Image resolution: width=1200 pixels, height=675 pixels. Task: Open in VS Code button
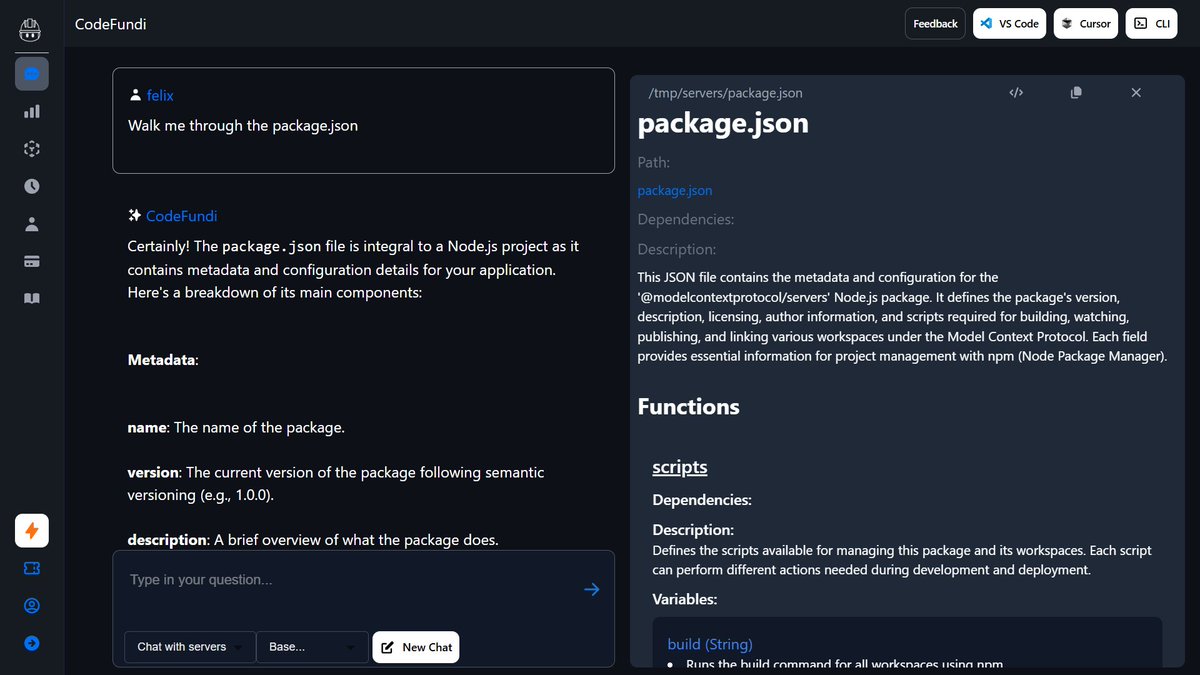(x=1009, y=23)
